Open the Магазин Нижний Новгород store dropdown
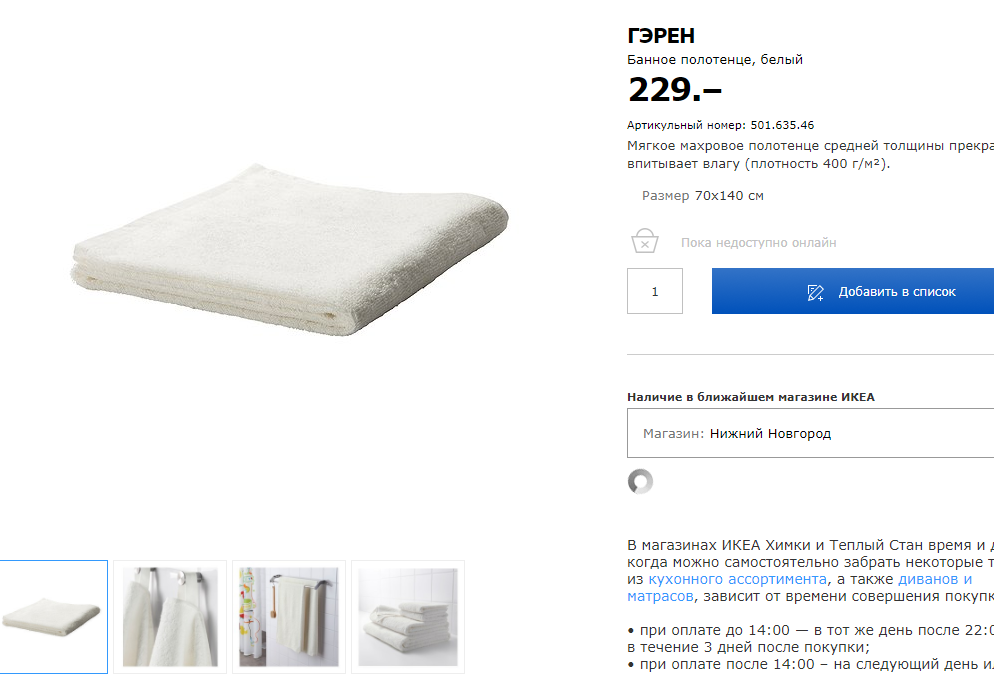The width and height of the screenshot is (994, 675). (x=810, y=433)
